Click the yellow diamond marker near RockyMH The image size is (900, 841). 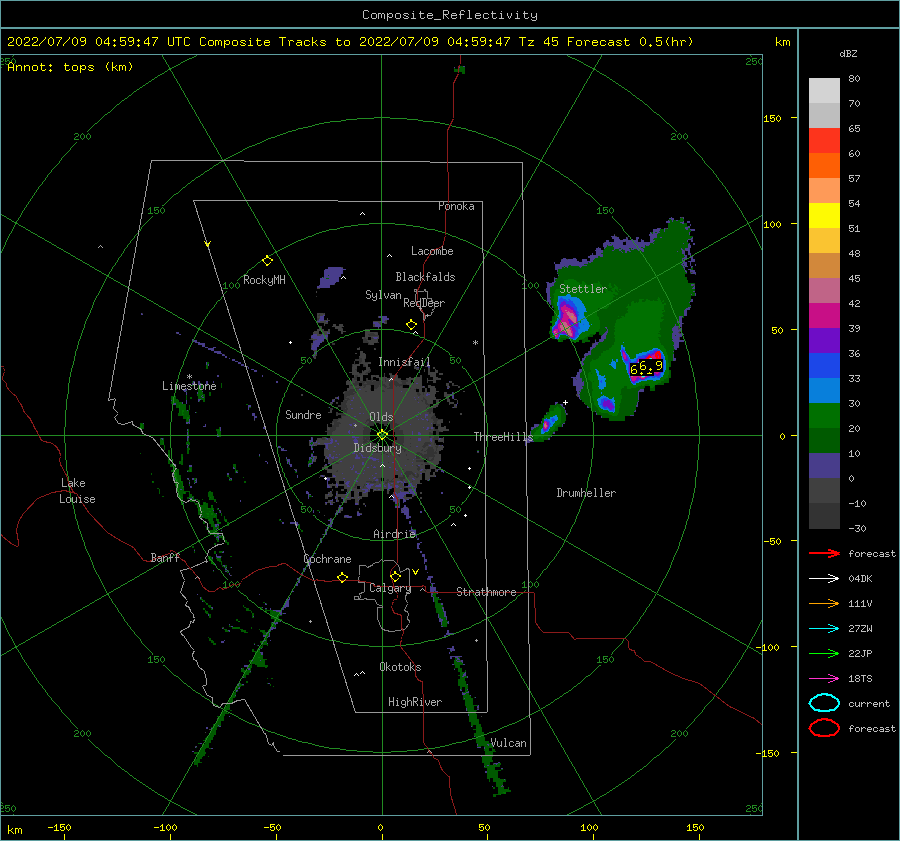(x=267, y=261)
